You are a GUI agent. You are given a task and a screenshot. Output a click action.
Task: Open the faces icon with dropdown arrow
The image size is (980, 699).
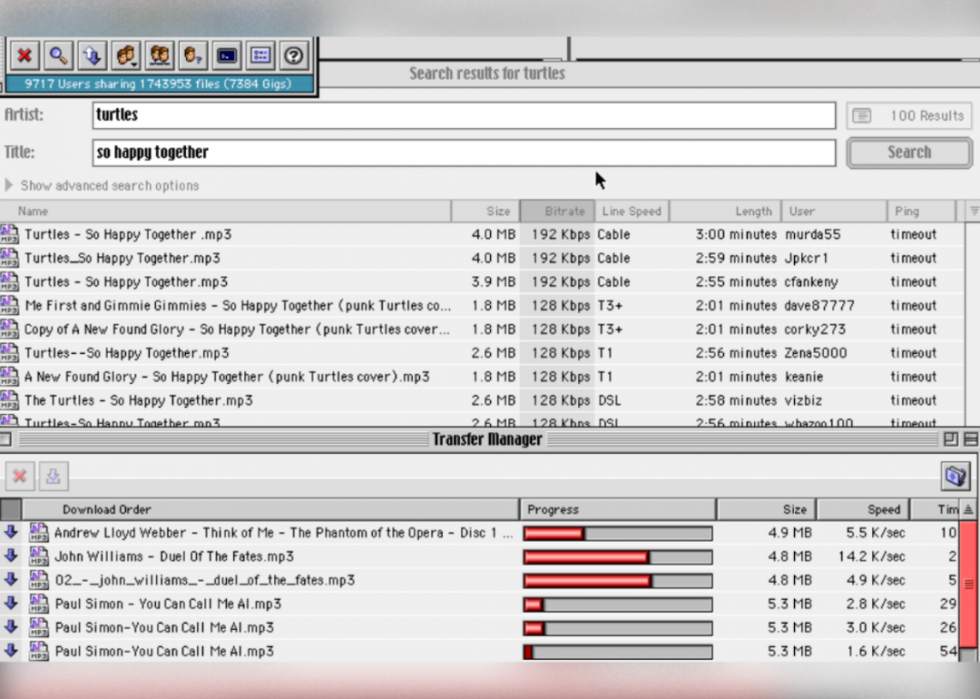[126, 56]
